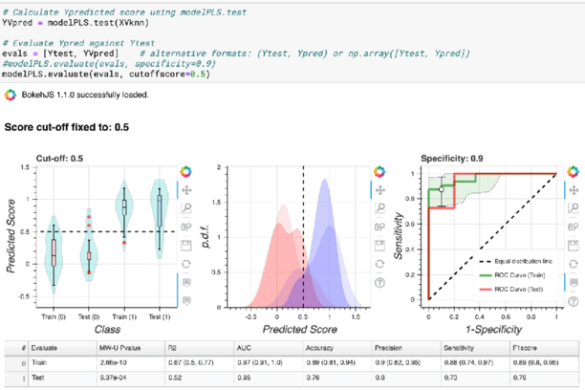Toggle Hover tool on ROC plot toolbar
The image size is (585, 390).
point(573,283)
